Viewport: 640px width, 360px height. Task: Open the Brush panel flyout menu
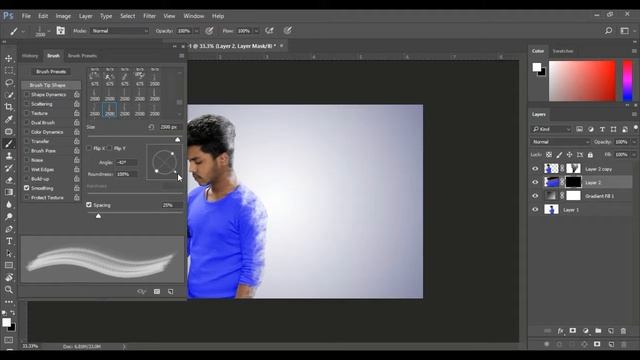coord(182,56)
